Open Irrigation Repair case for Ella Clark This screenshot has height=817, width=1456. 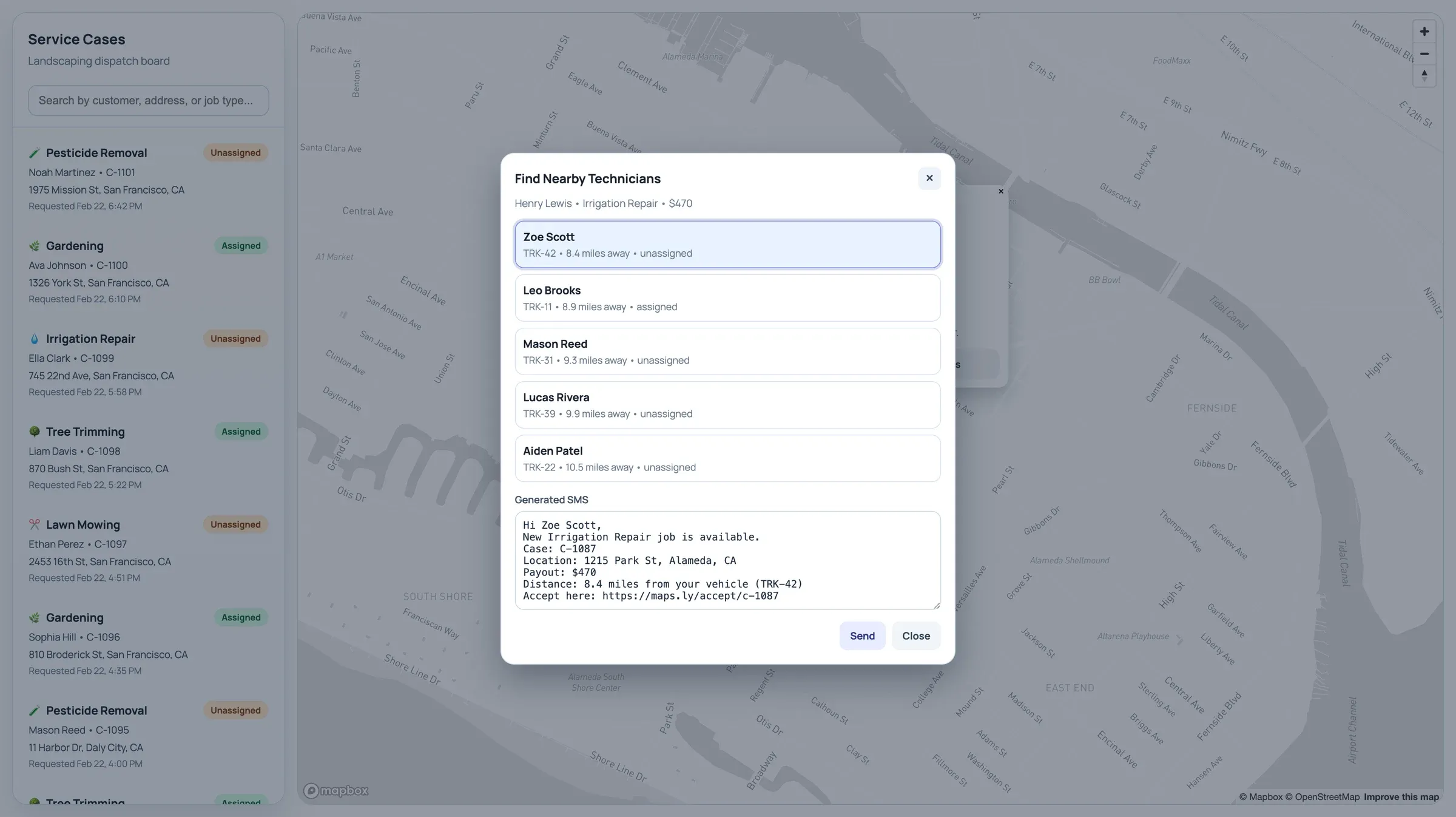point(148,365)
